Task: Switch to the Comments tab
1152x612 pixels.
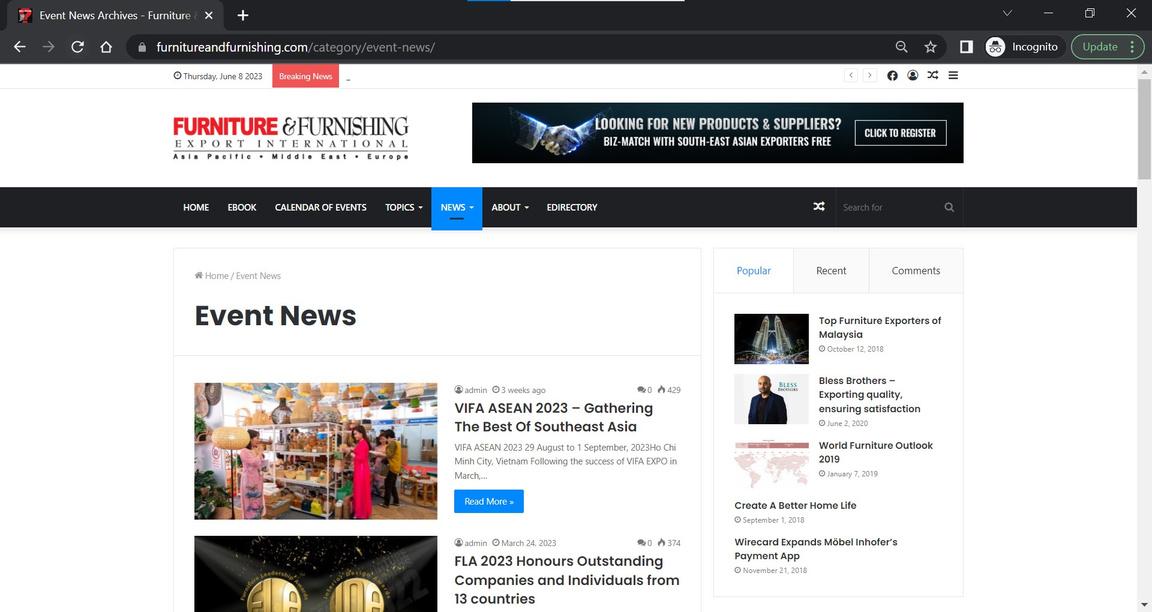Action: click(915, 270)
